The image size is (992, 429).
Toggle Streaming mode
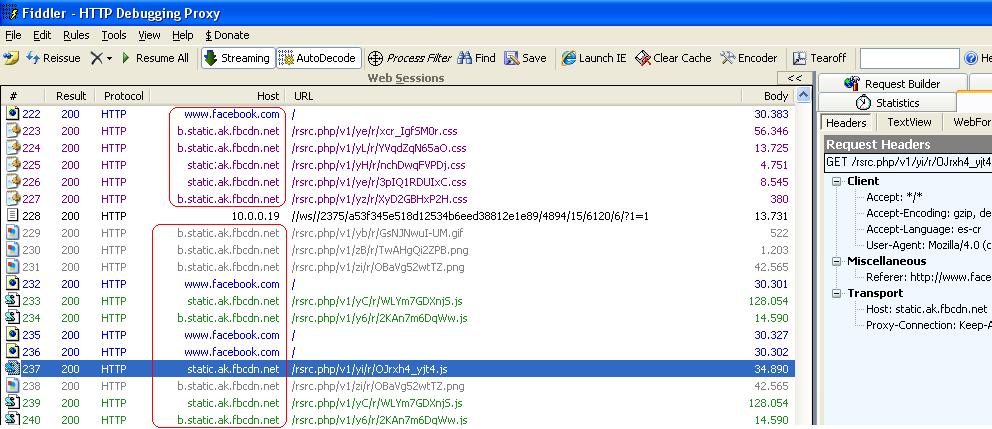point(238,58)
